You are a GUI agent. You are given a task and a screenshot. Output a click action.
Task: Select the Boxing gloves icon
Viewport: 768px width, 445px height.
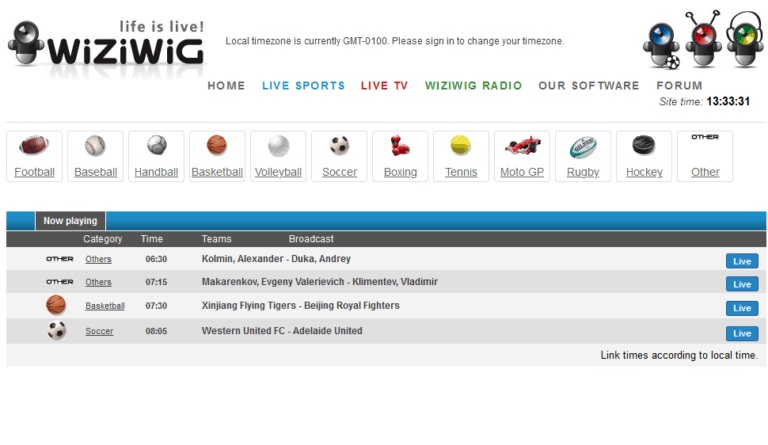click(400, 145)
